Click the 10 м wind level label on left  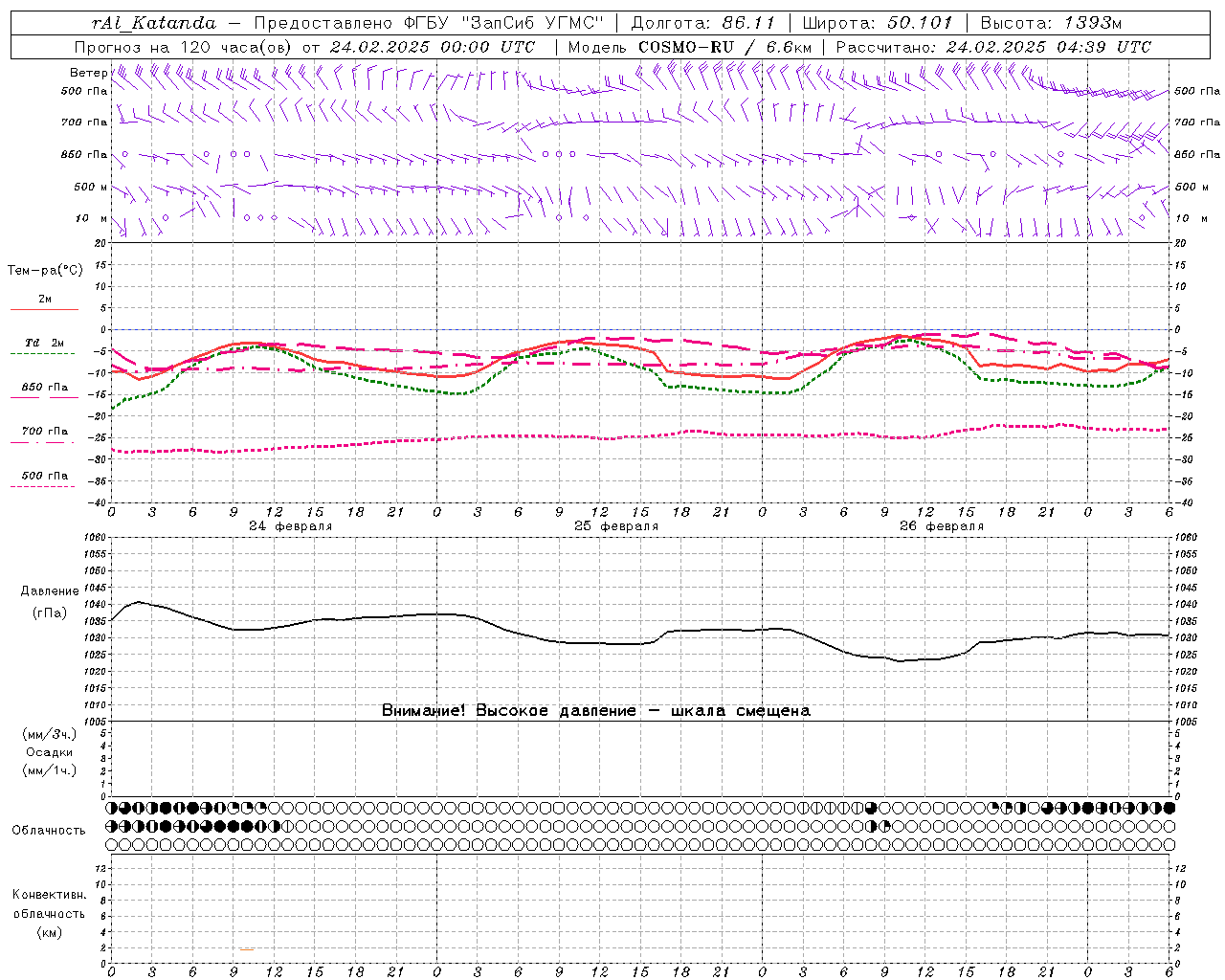tap(92, 218)
